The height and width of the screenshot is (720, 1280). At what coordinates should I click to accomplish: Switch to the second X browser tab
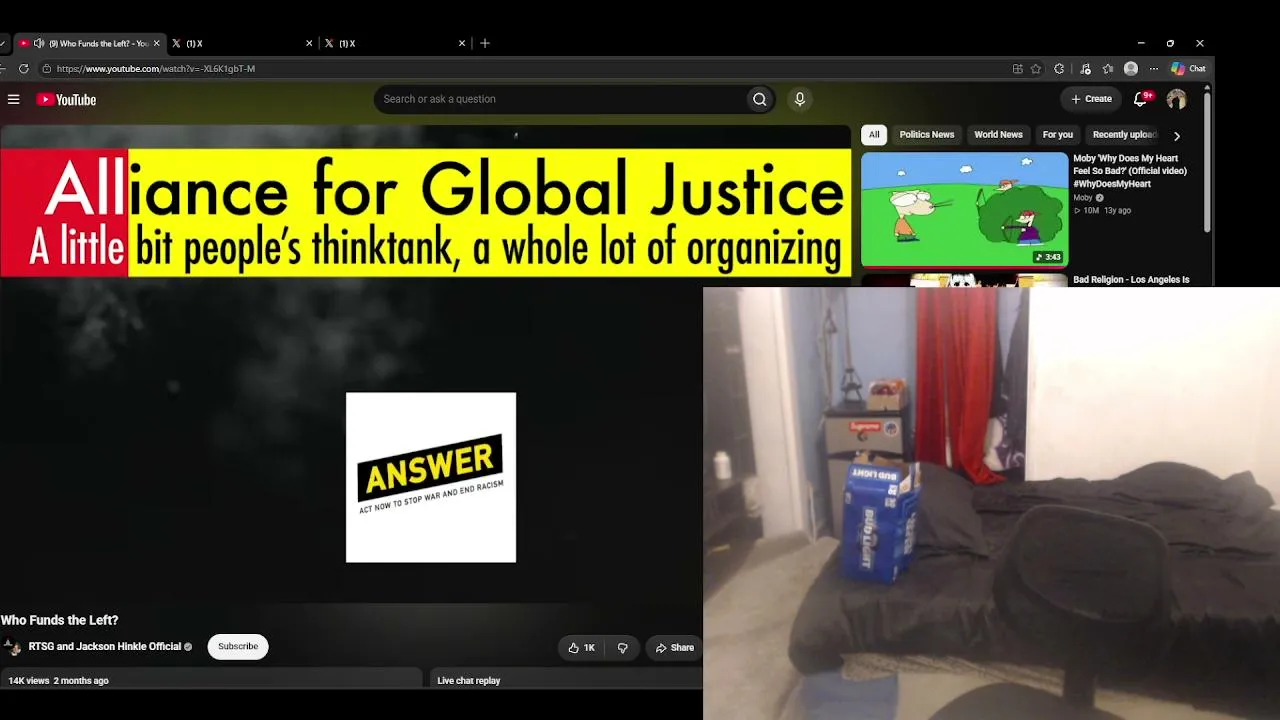[x=242, y=43]
